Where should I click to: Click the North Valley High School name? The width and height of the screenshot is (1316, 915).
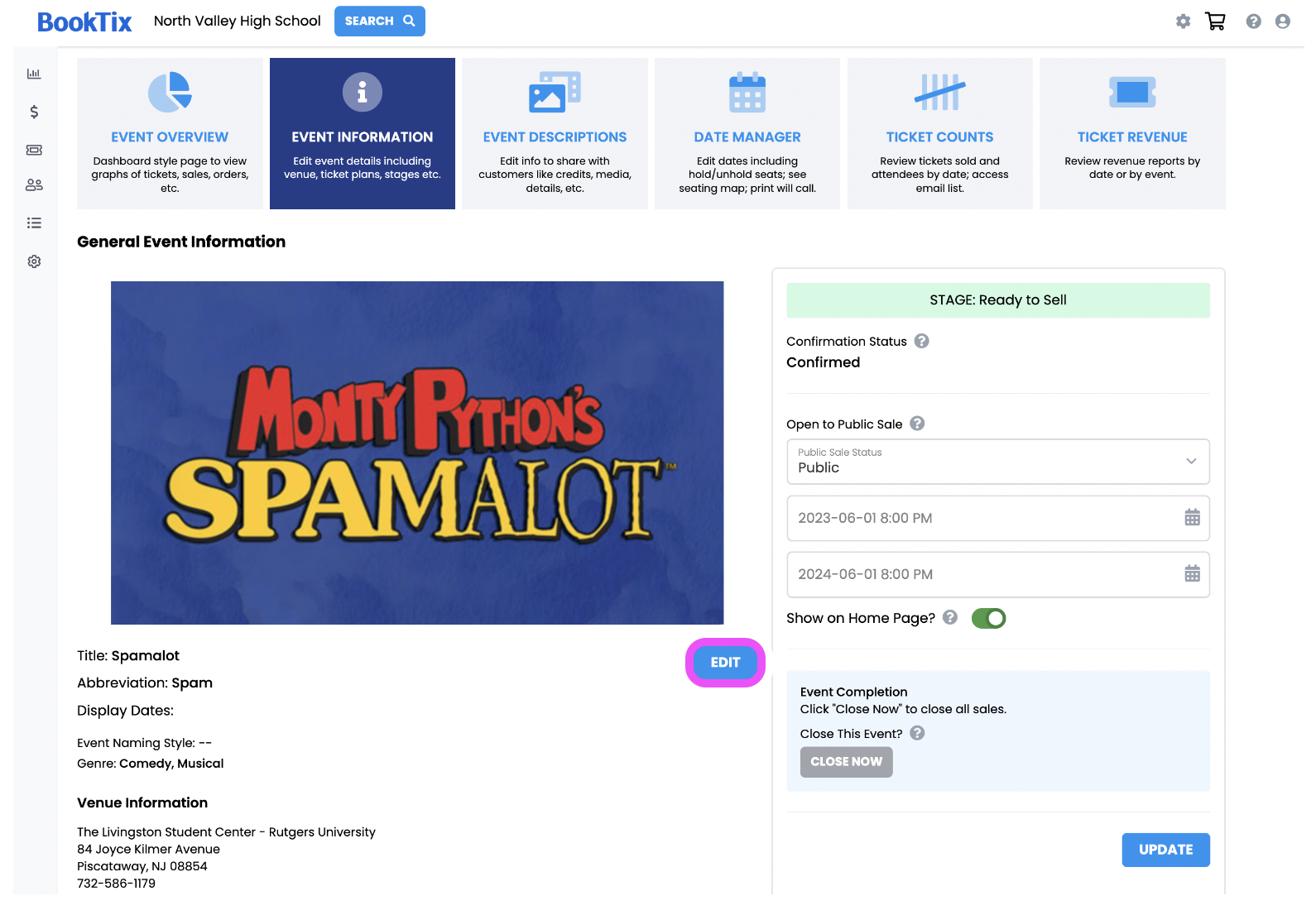pyautogui.click(x=238, y=22)
